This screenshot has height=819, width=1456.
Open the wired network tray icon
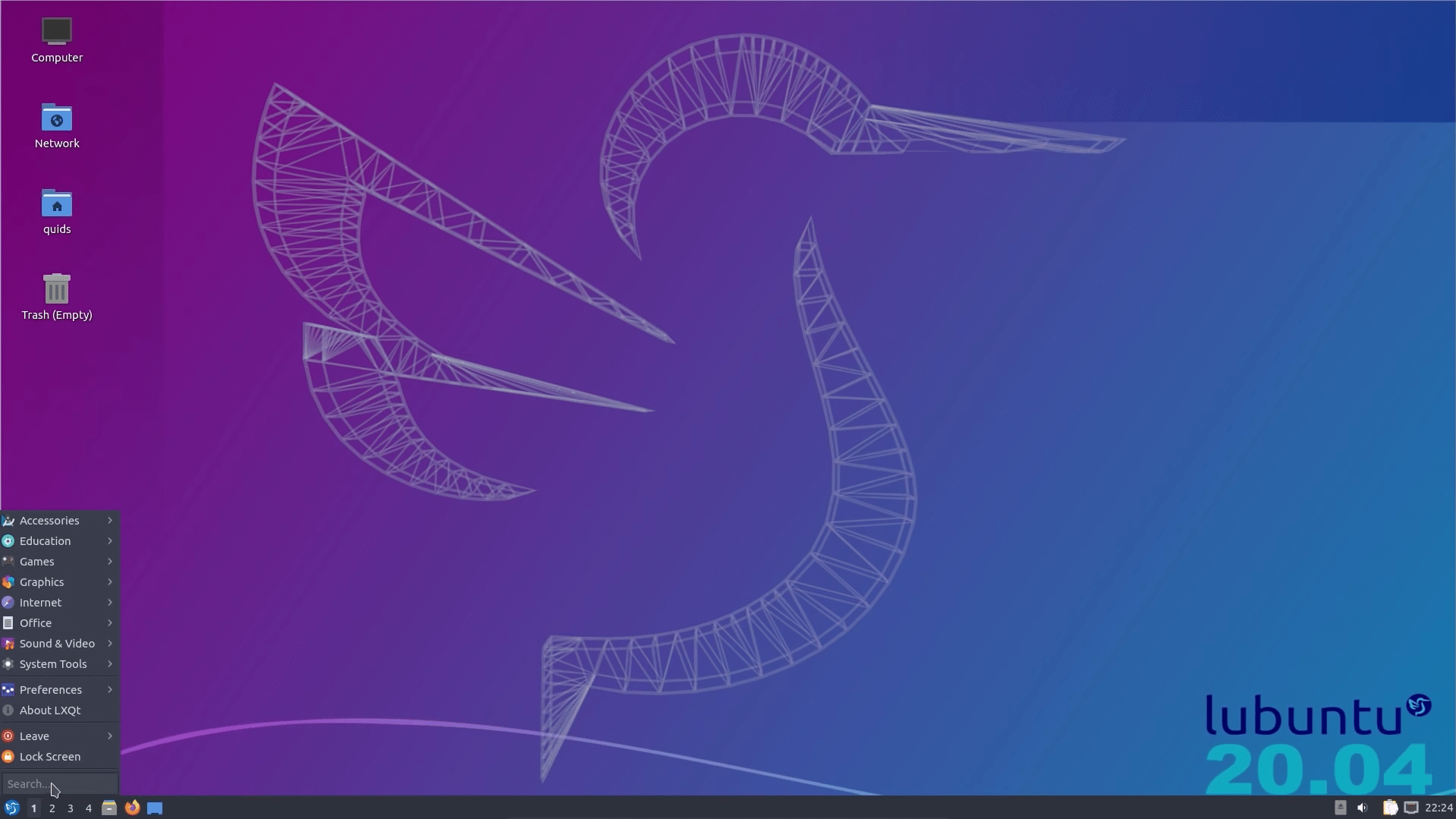coord(1411,808)
